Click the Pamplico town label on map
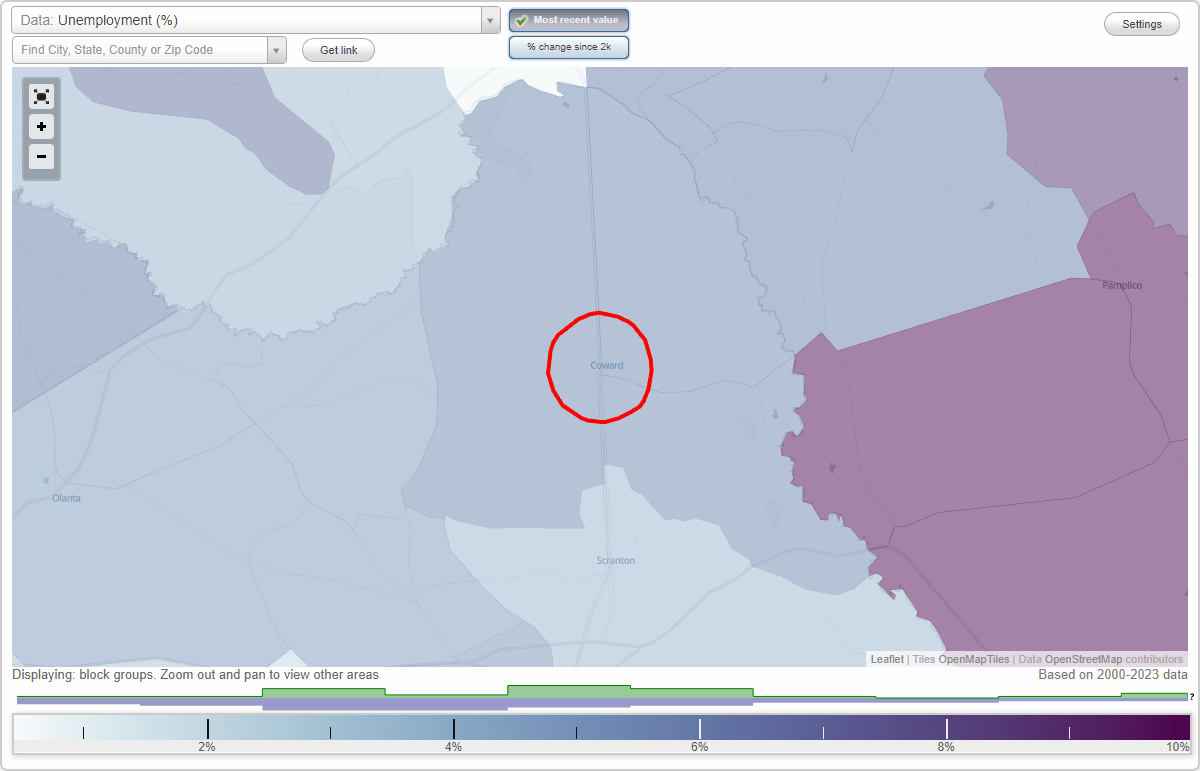 point(1122,286)
